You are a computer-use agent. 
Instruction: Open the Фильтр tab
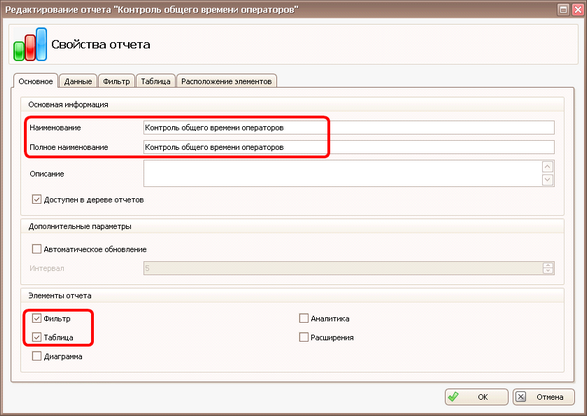tap(116, 81)
